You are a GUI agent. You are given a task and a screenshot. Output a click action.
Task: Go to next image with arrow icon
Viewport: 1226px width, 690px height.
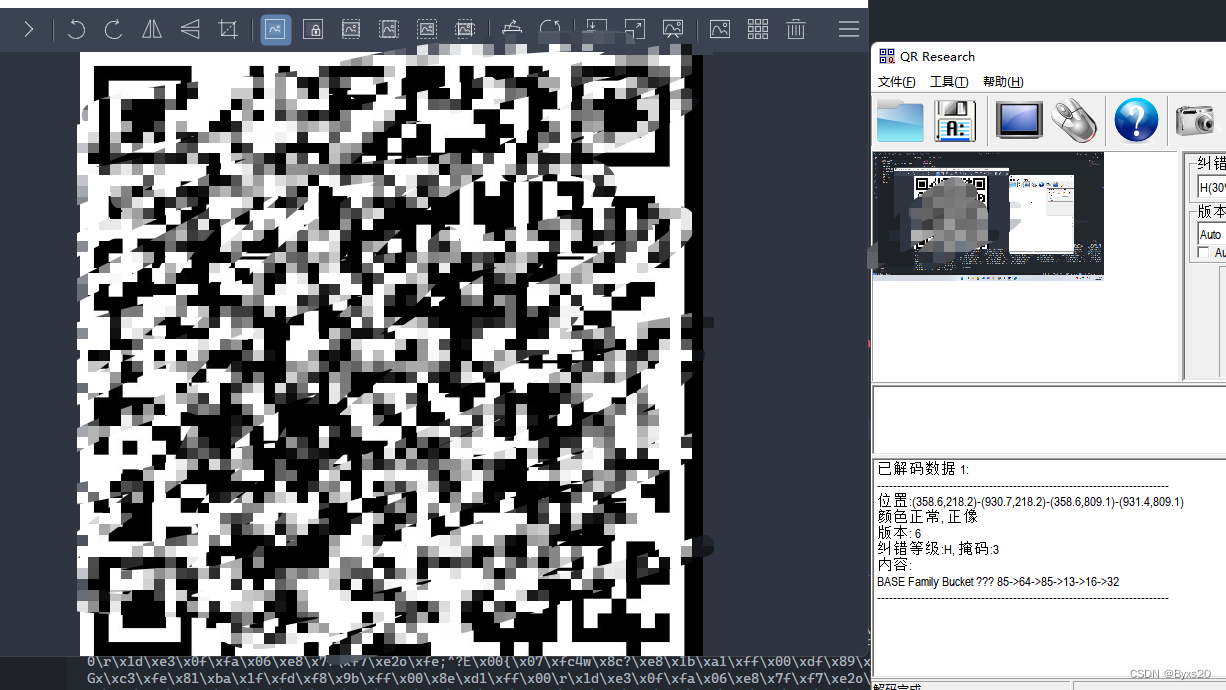coord(29,30)
